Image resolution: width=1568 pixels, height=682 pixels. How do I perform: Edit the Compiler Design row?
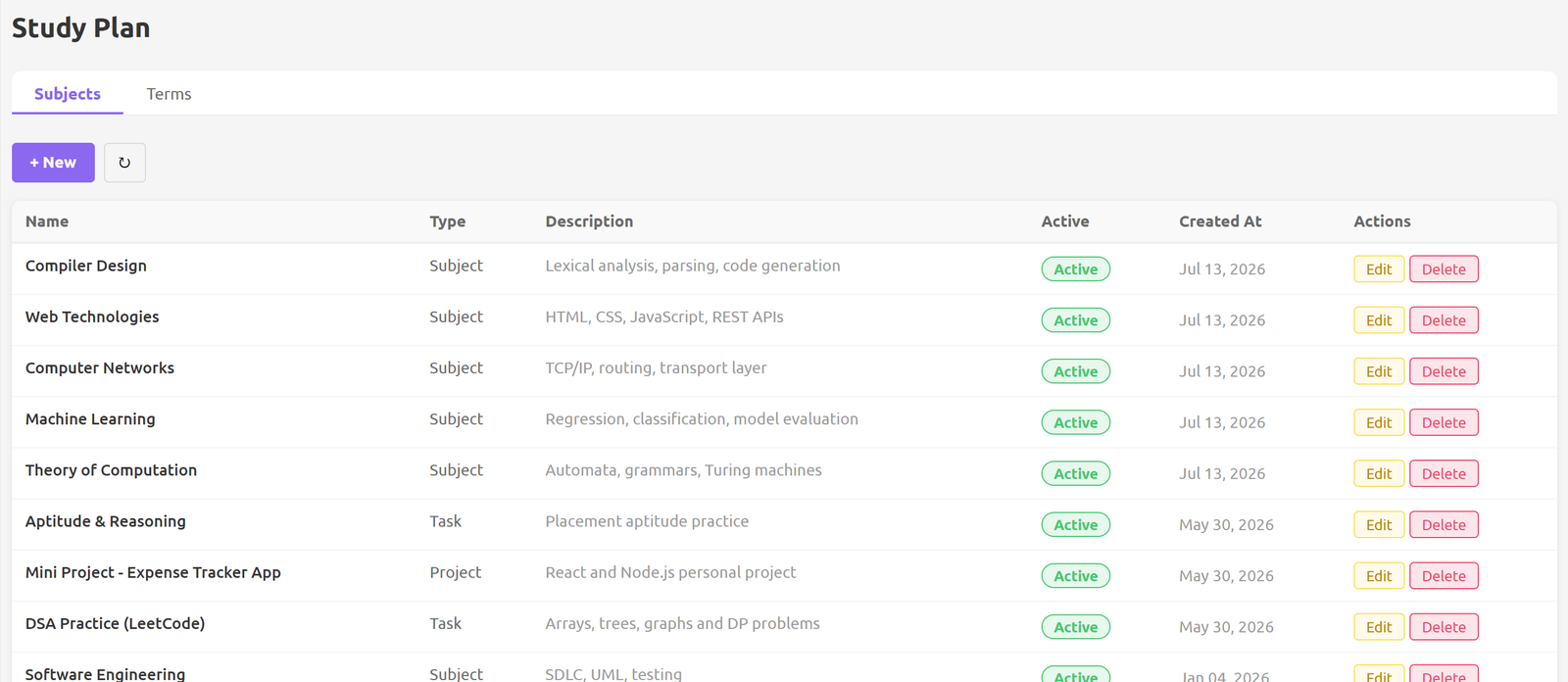(1379, 269)
